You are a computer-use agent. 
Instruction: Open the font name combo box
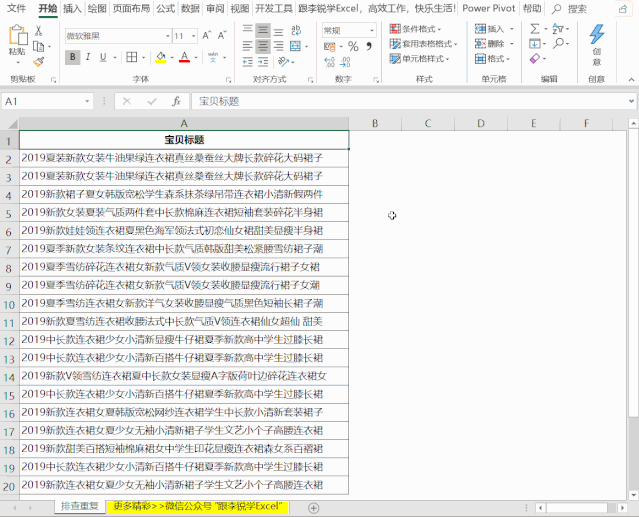(118, 36)
